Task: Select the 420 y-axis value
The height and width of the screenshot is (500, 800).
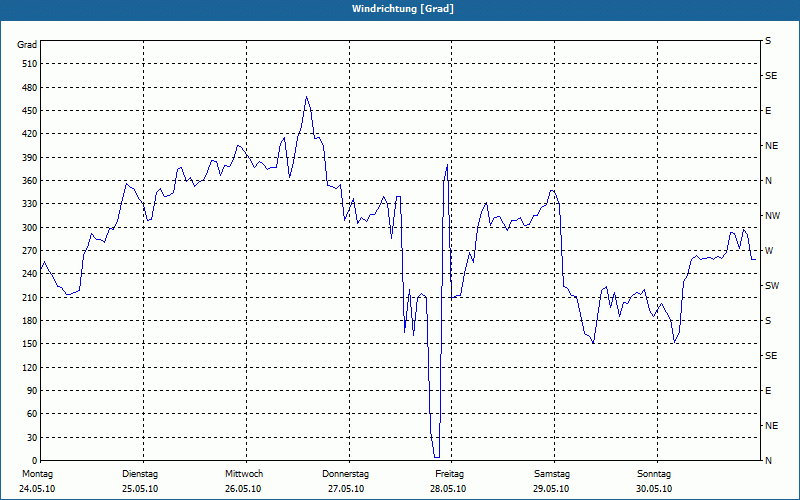Action: point(30,134)
